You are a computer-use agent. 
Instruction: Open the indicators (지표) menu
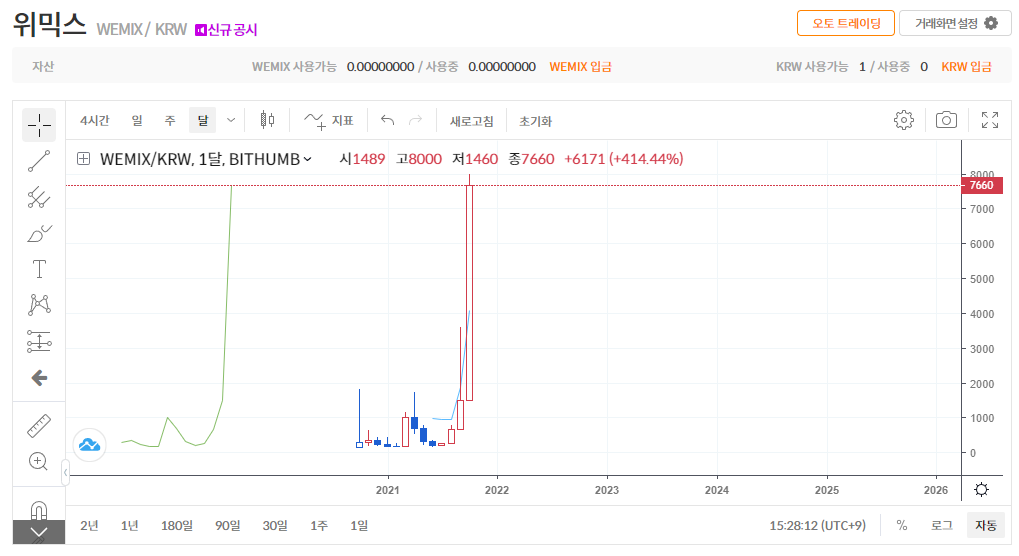[328, 121]
